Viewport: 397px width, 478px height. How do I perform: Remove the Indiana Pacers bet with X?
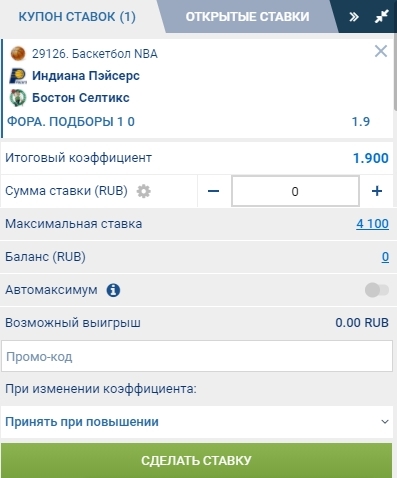click(381, 51)
